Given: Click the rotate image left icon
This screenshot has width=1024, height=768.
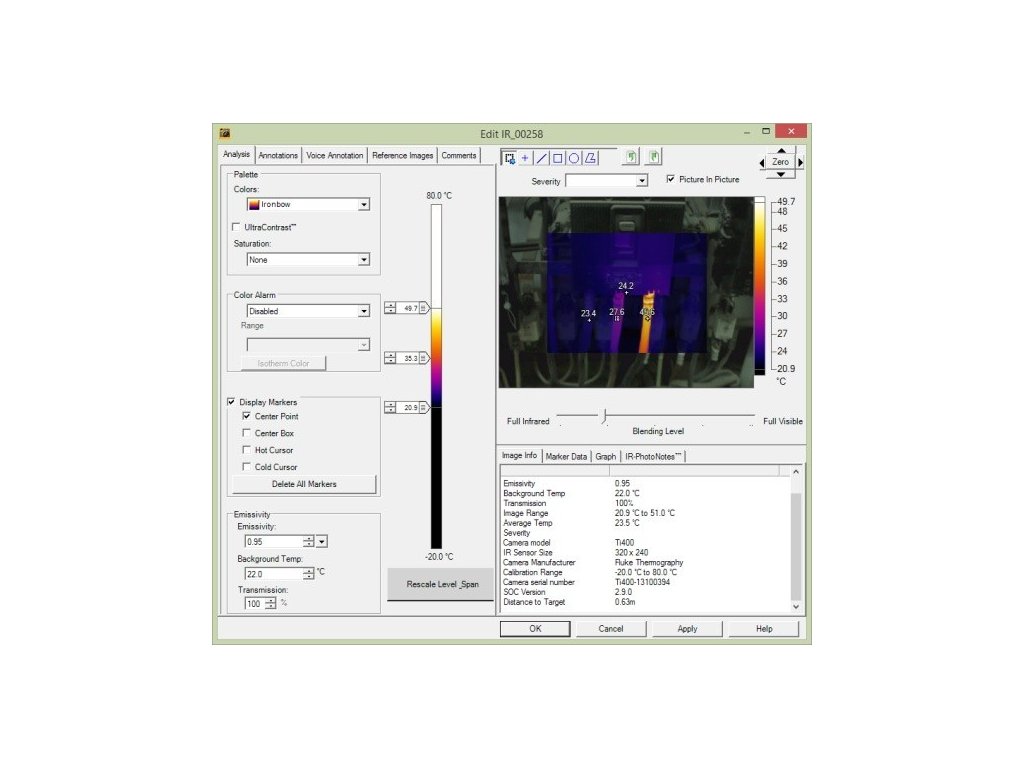Looking at the screenshot, I should point(631,157).
